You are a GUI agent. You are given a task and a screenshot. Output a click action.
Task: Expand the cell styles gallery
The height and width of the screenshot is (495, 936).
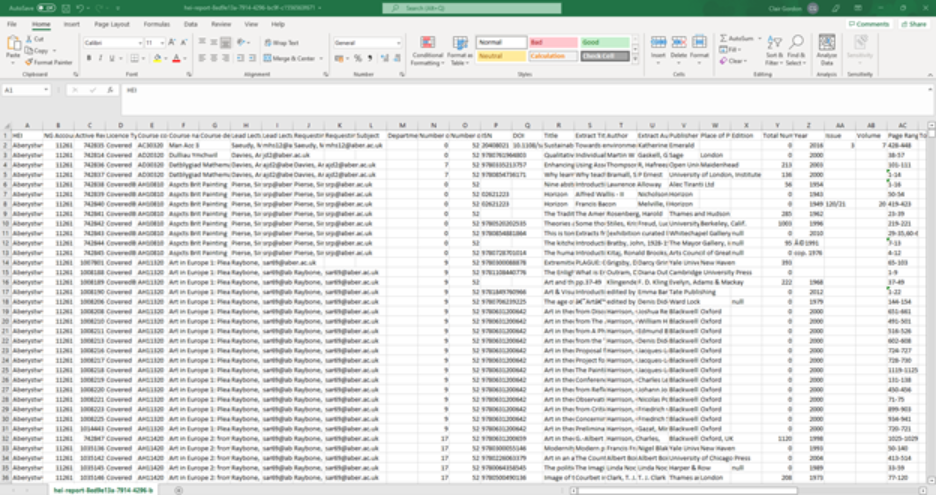pos(635,59)
